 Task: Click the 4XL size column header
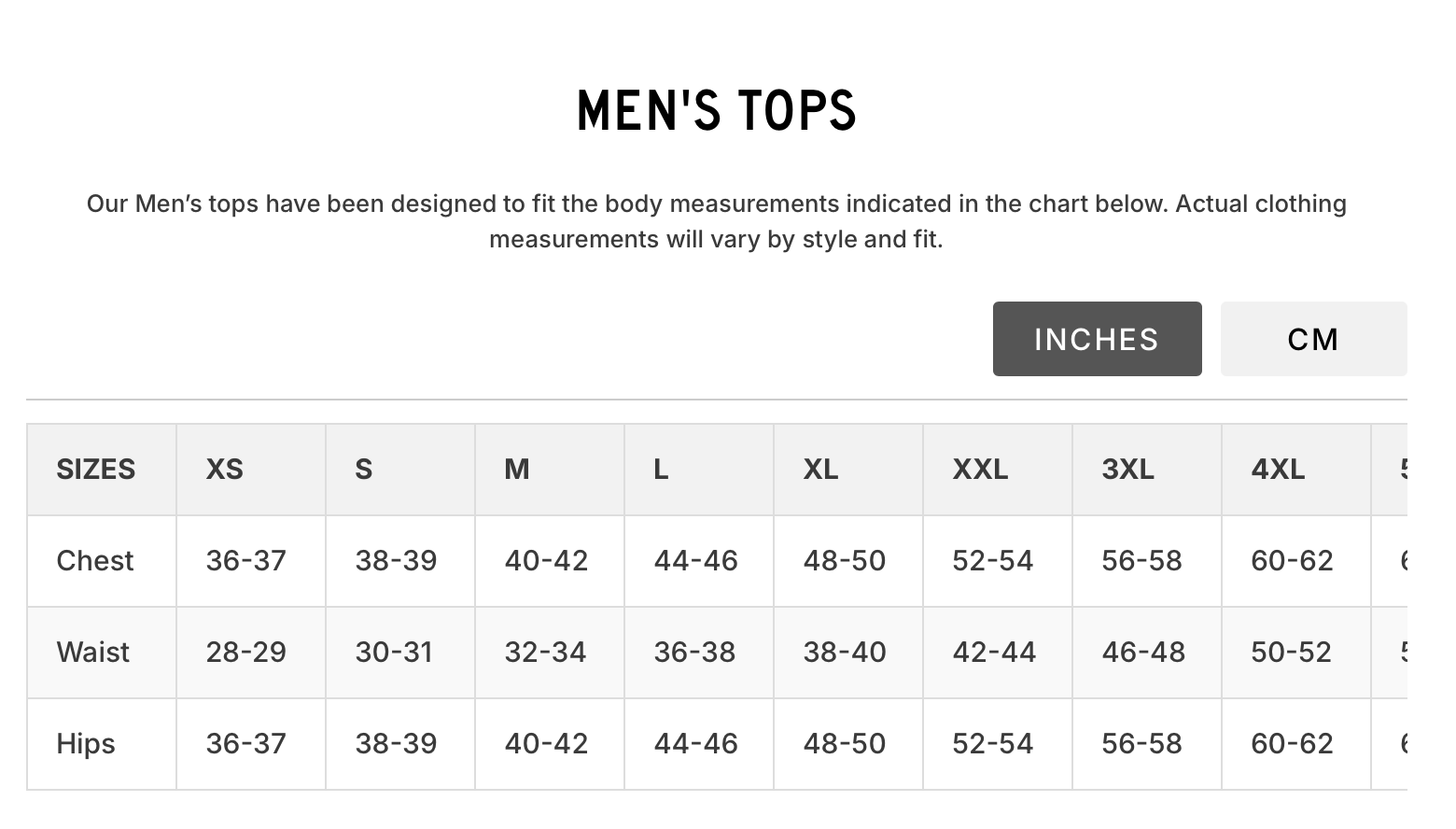click(1278, 469)
